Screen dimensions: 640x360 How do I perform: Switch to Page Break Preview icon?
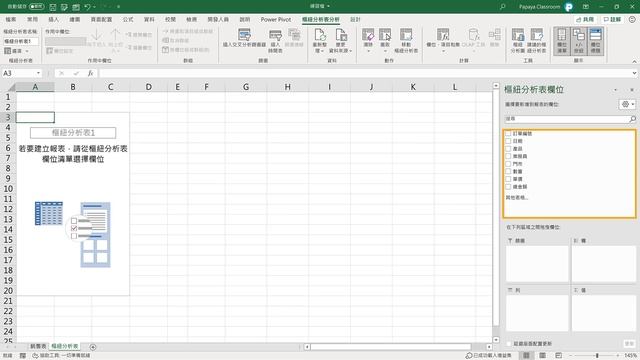pos(558,356)
